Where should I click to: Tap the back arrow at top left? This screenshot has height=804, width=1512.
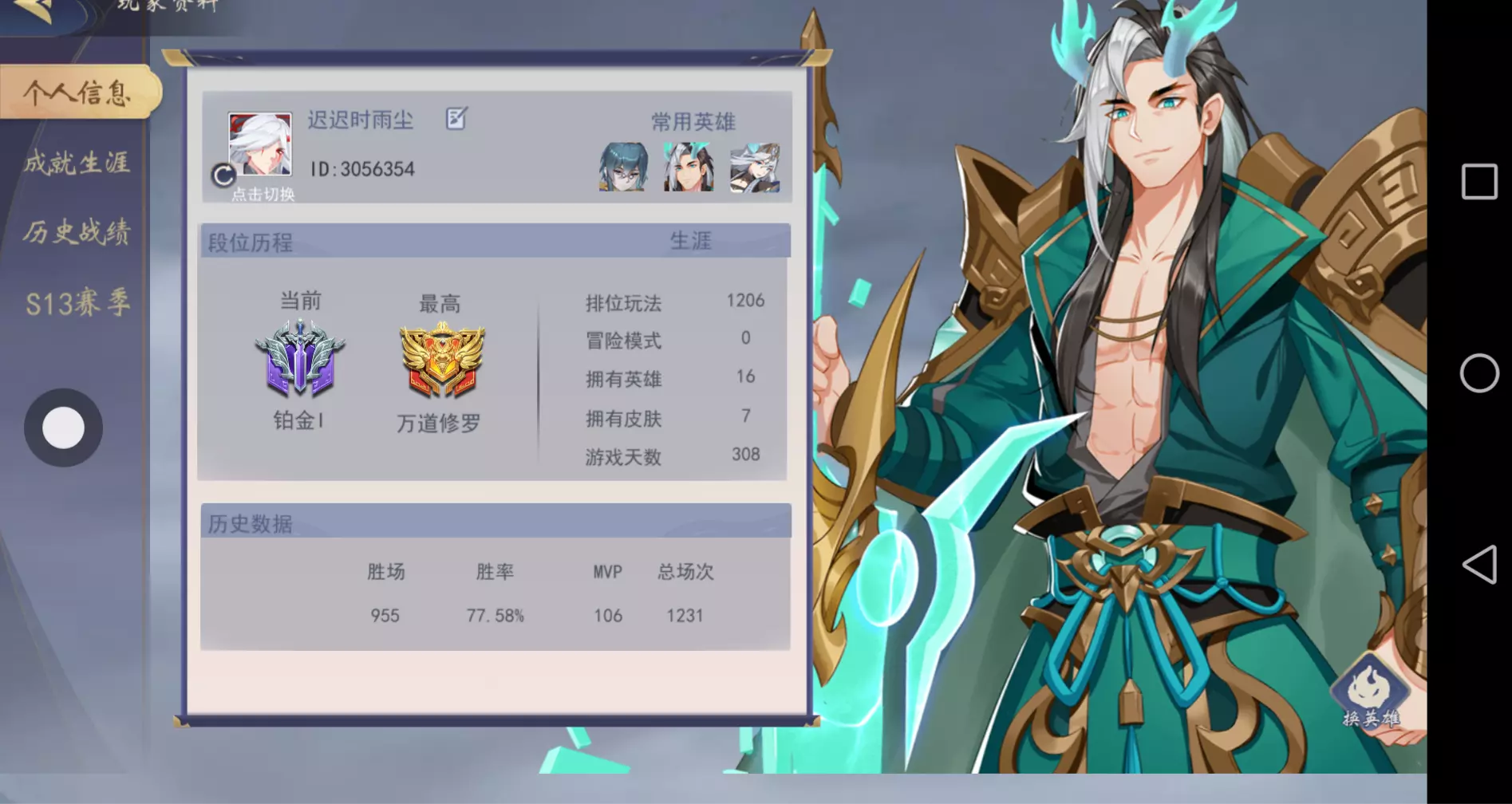pyautogui.click(x=33, y=10)
